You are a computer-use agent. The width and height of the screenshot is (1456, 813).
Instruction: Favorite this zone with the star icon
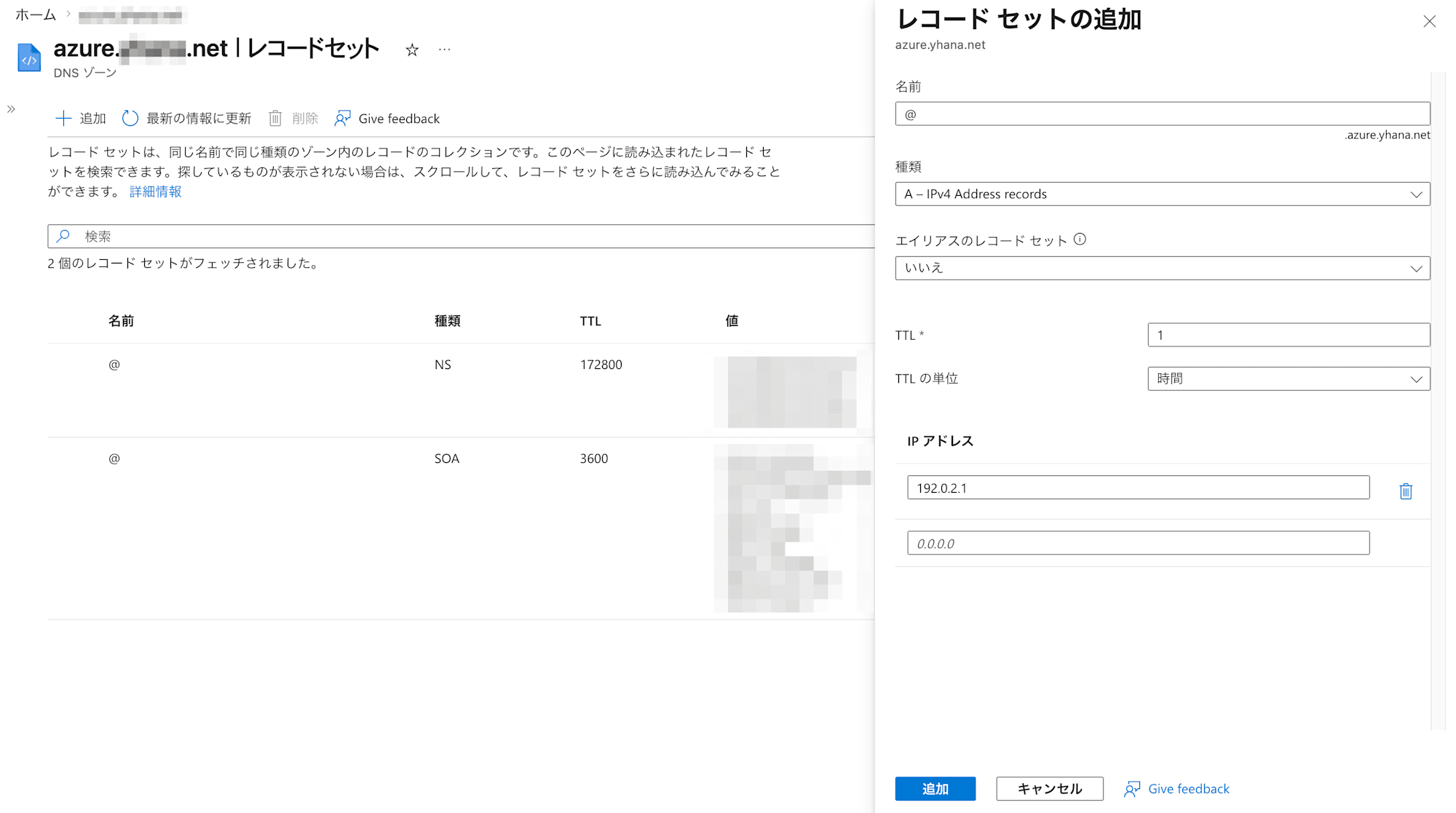point(412,49)
